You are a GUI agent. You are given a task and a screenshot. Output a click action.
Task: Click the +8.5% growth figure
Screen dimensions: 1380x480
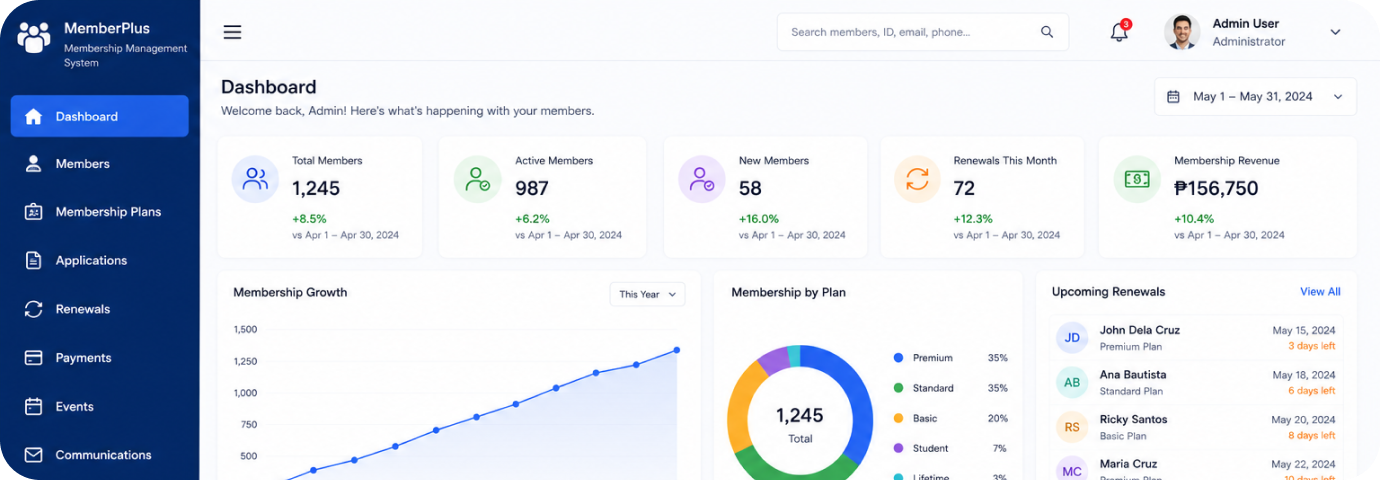click(309, 218)
